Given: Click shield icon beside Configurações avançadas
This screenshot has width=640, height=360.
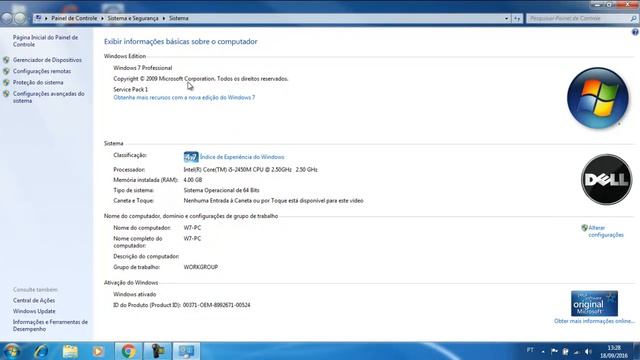Looking at the screenshot, I should click(x=6, y=94).
